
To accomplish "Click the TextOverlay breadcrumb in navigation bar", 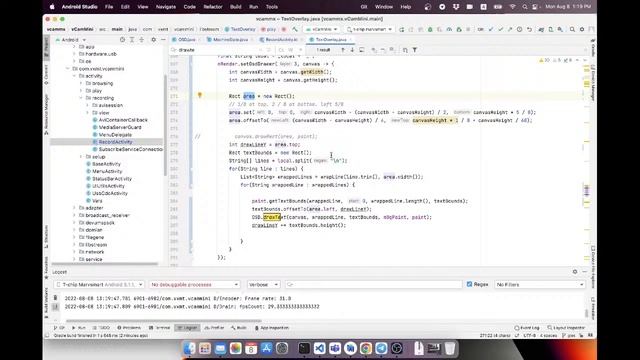I will (240, 29).
